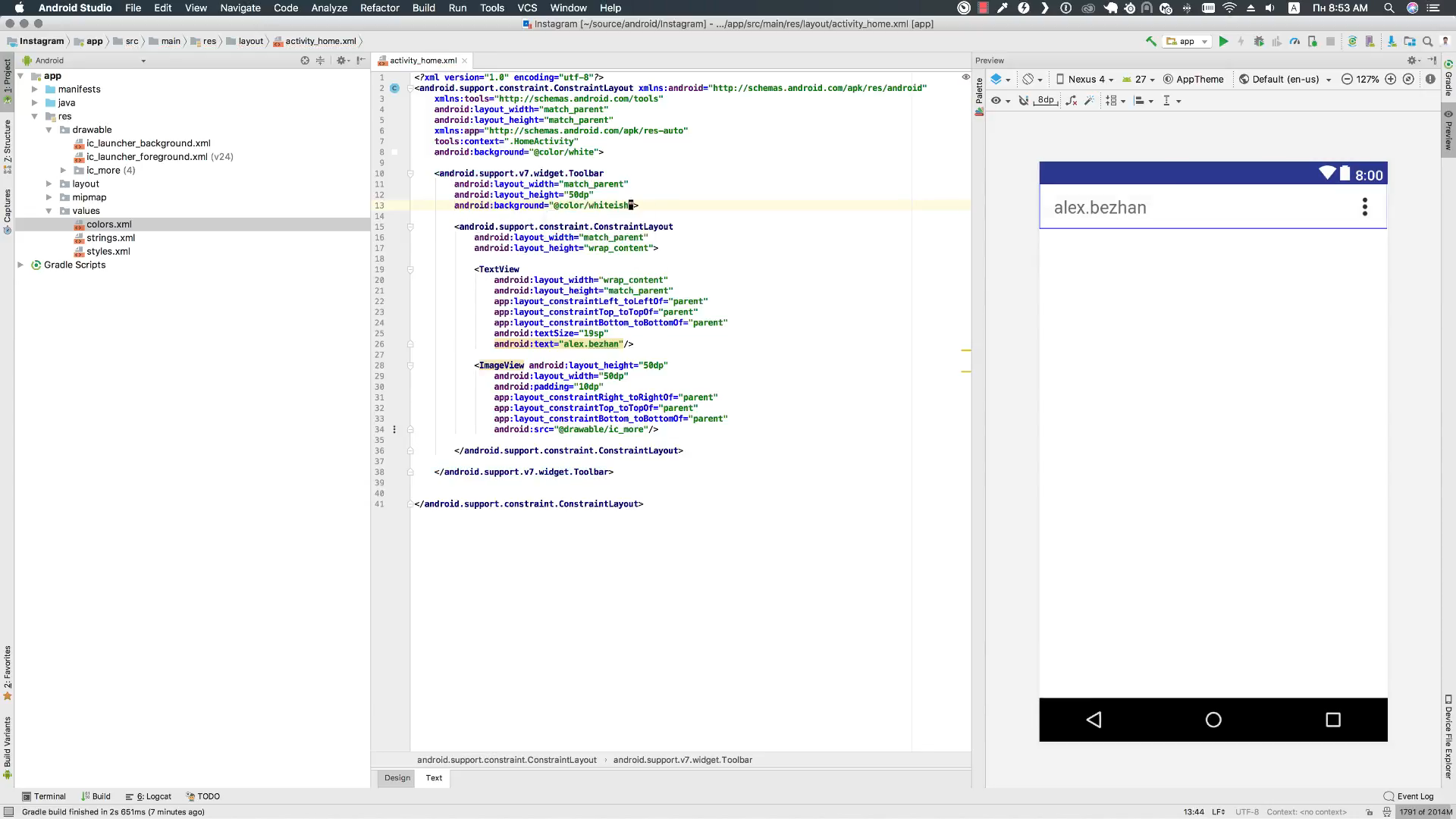1456x819 pixels.
Task: Open the Refactor menu
Action: (379, 8)
